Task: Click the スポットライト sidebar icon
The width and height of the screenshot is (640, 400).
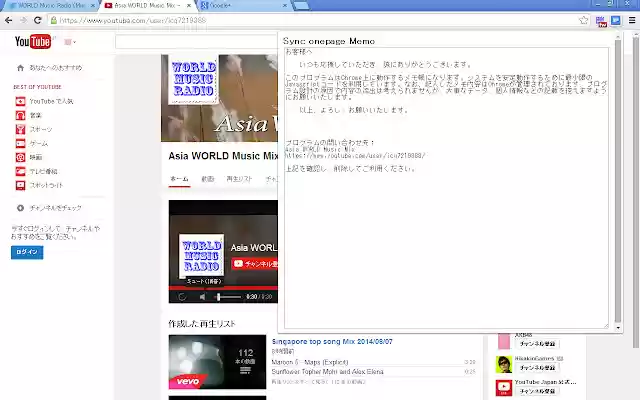Action: pyautogui.click(x=20, y=185)
